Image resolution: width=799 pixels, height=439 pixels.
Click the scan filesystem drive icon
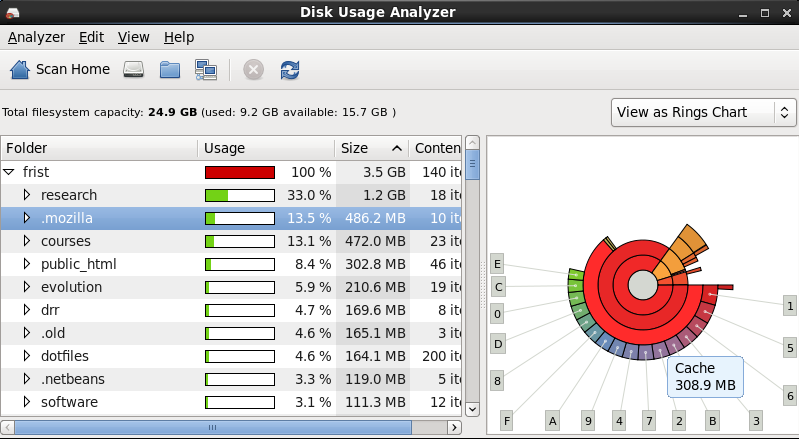(135, 69)
